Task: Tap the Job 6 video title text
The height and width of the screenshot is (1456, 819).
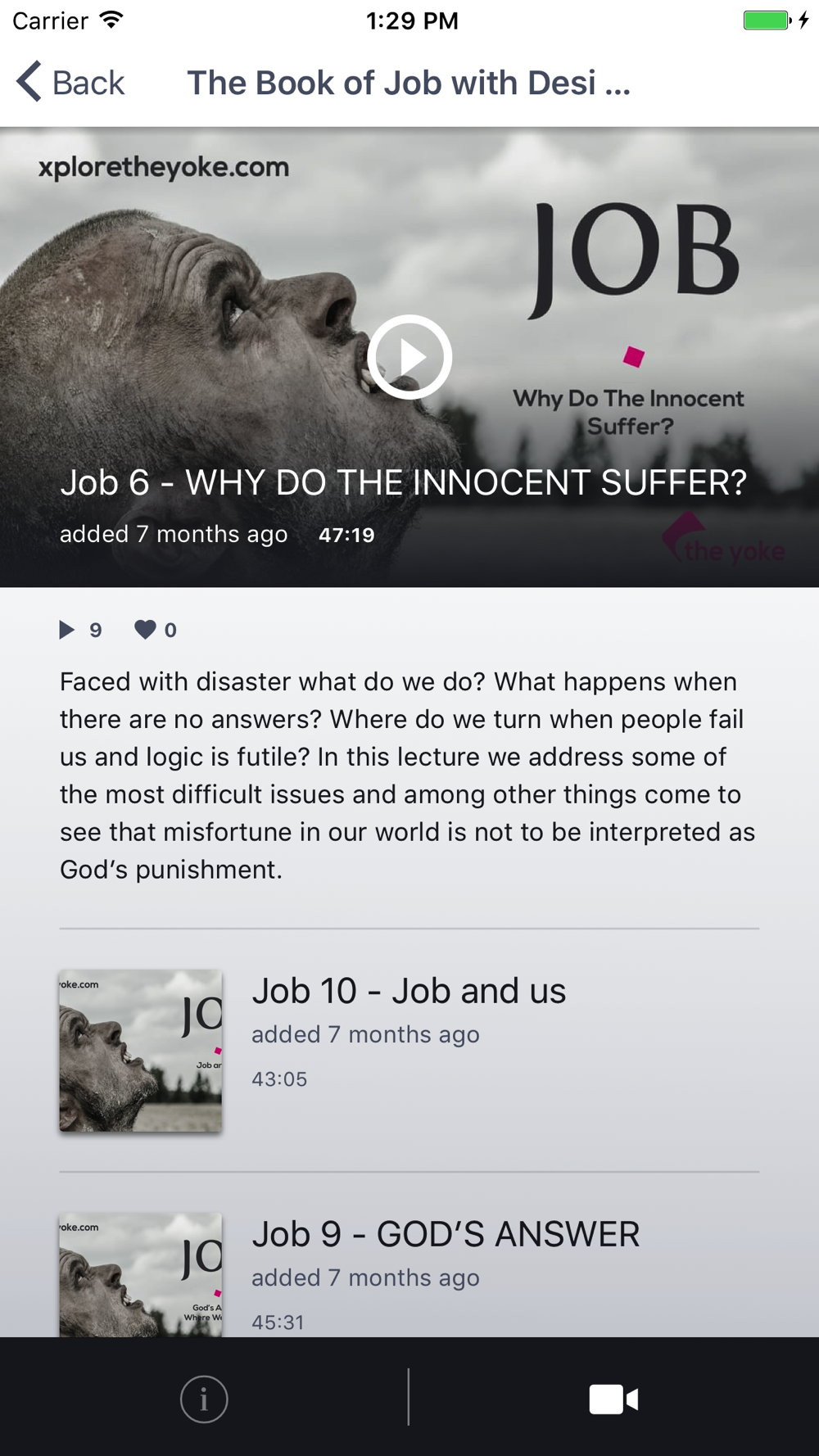Action: (403, 482)
